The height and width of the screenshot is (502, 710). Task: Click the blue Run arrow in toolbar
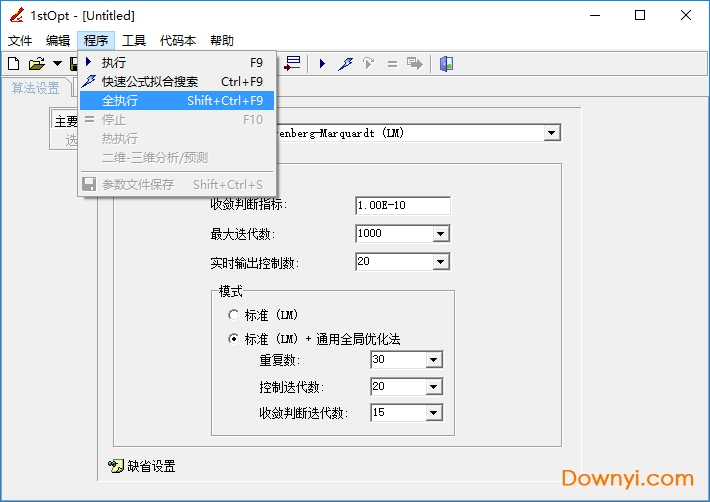pos(322,63)
